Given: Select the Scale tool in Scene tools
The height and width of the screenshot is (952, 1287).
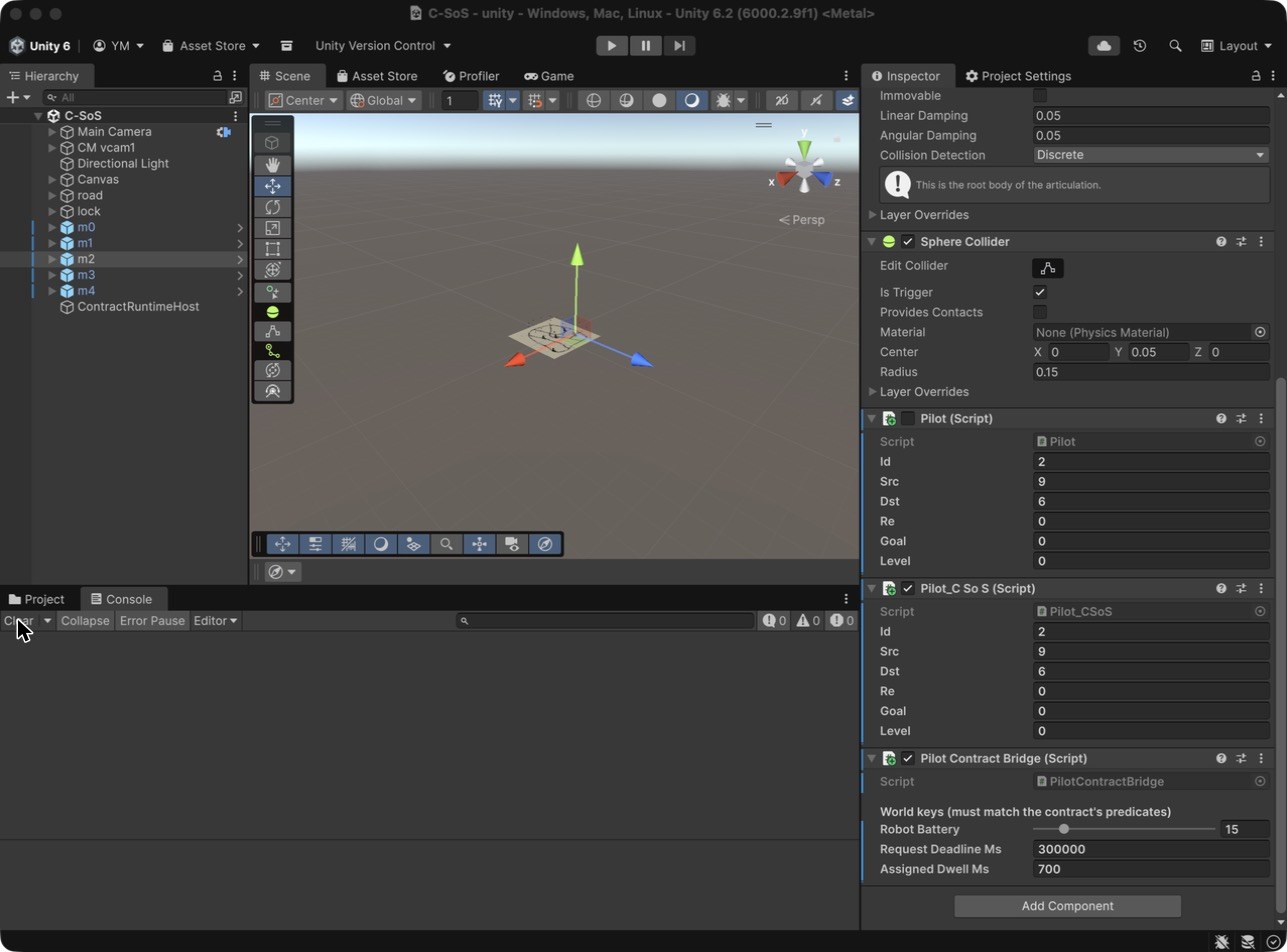Looking at the screenshot, I should point(272,228).
